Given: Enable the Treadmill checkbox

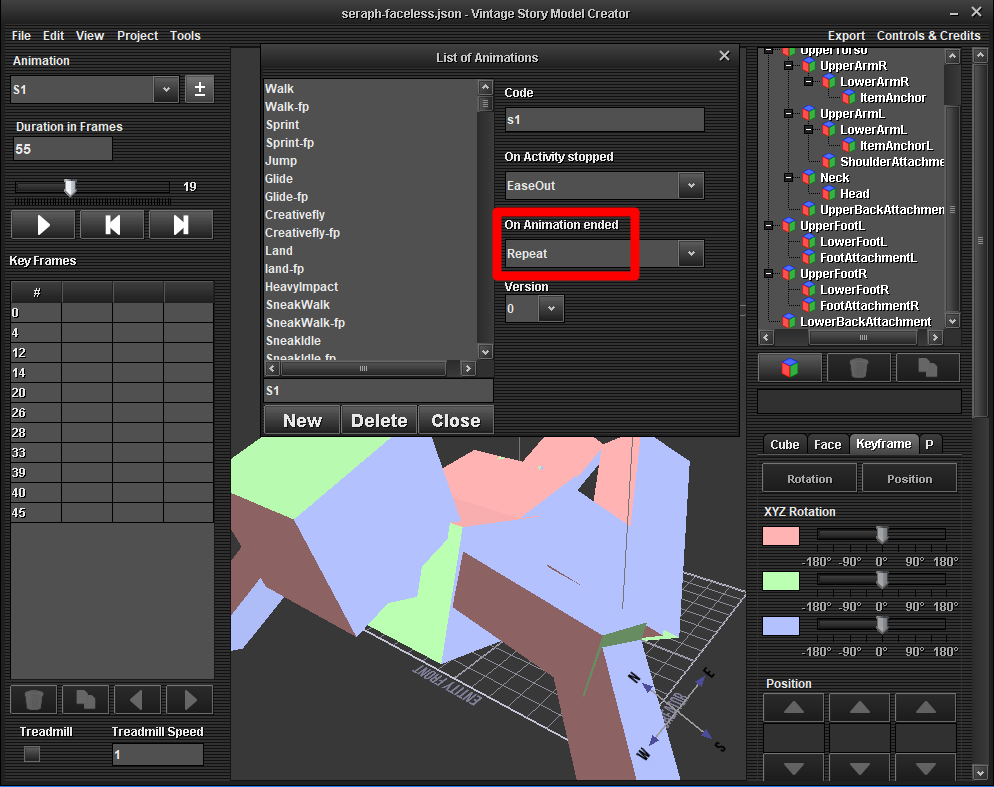Looking at the screenshot, I should coord(32,754).
